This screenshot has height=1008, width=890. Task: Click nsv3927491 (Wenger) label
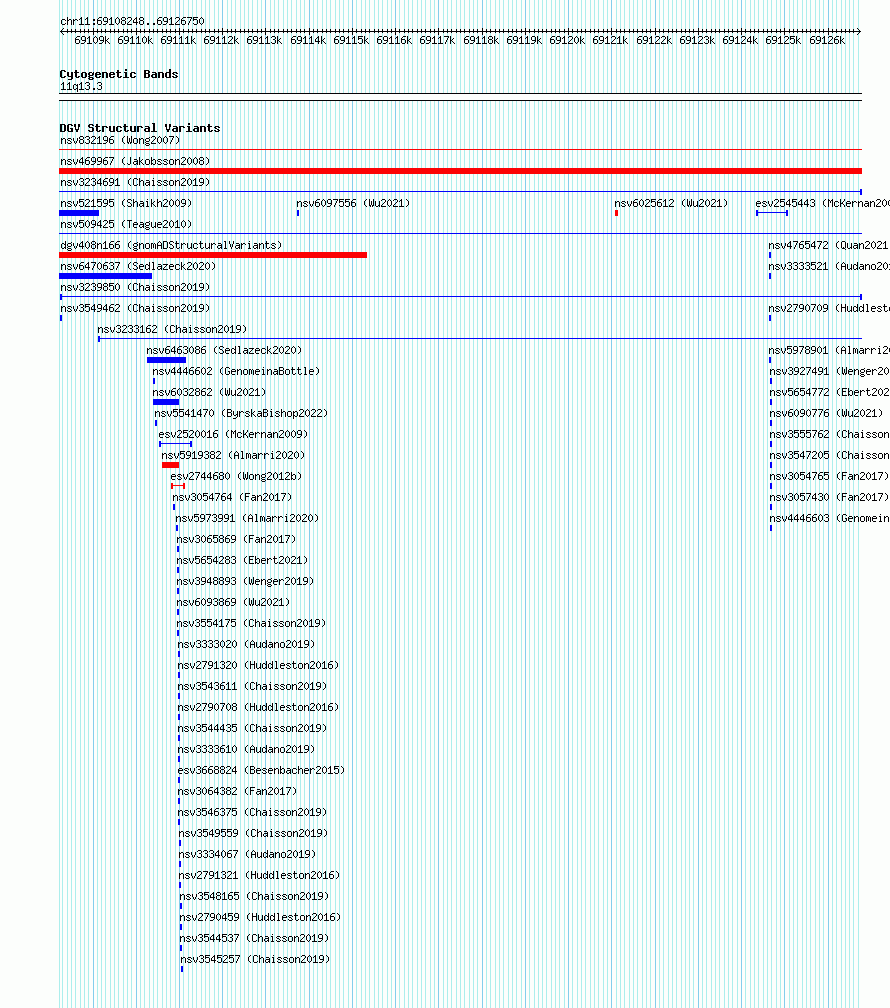[x=830, y=372]
